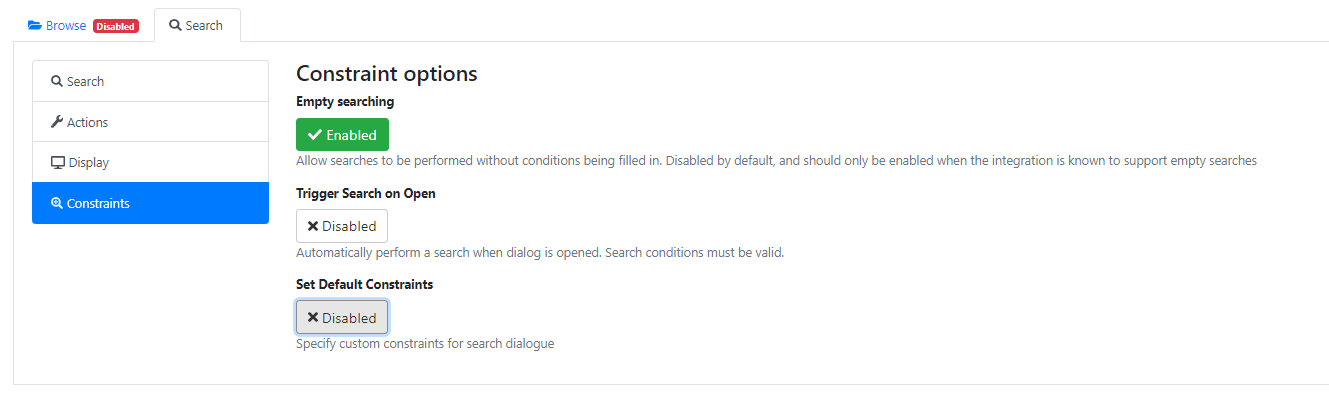The width and height of the screenshot is (1329, 393).
Task: Click the magnifier icon on Search tab
Action: point(175,25)
